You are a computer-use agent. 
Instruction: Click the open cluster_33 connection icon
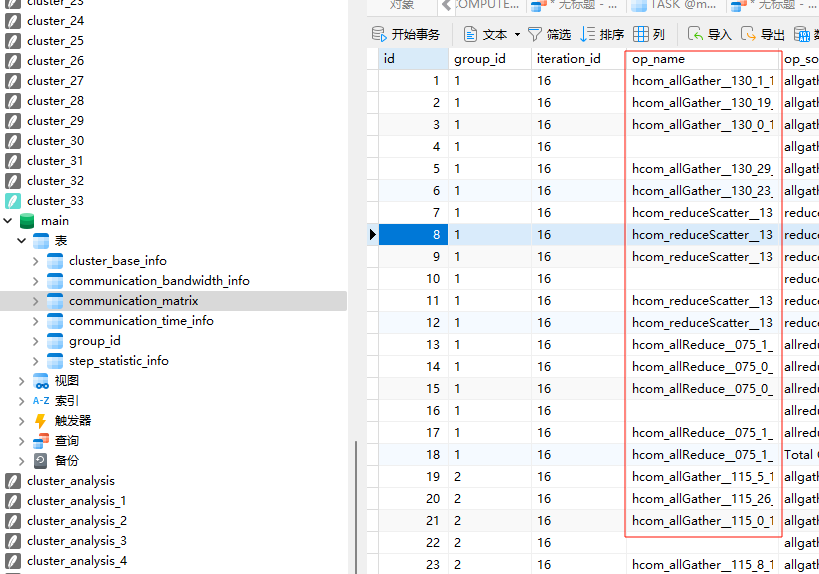[x=13, y=201]
